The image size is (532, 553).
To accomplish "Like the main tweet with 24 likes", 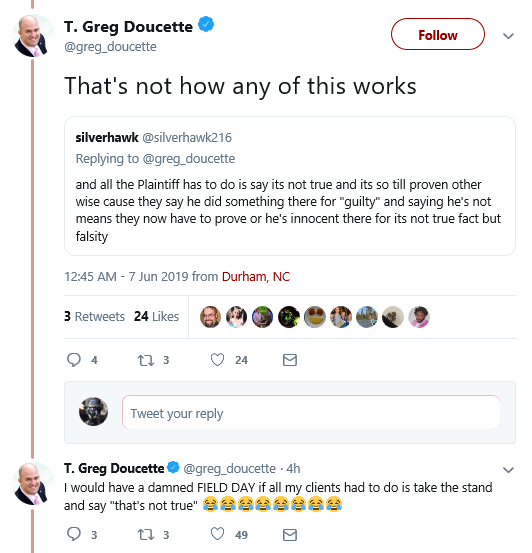I will point(217,360).
